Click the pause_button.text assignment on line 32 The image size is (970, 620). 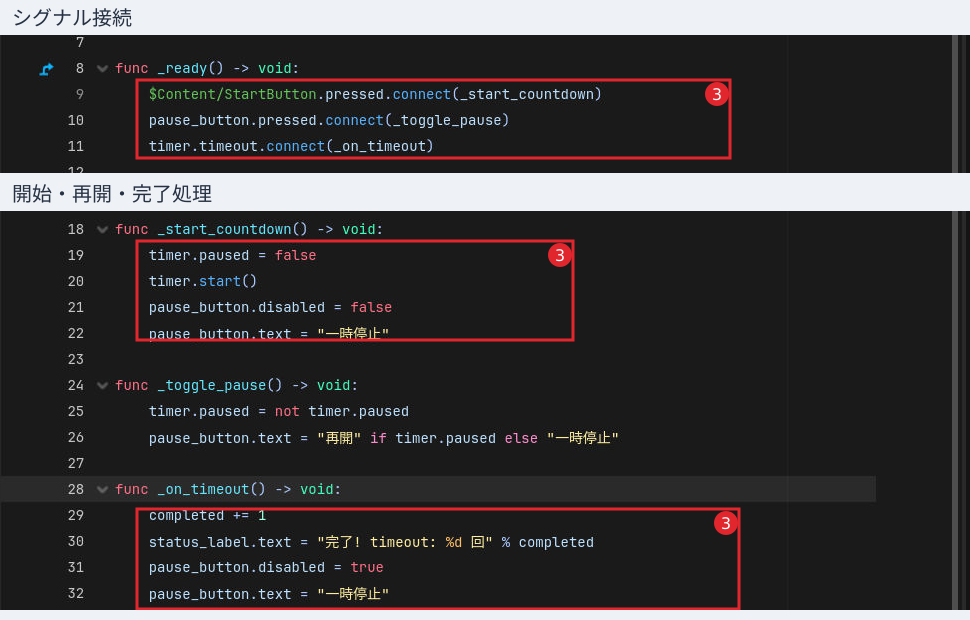pyautogui.click(x=268, y=594)
